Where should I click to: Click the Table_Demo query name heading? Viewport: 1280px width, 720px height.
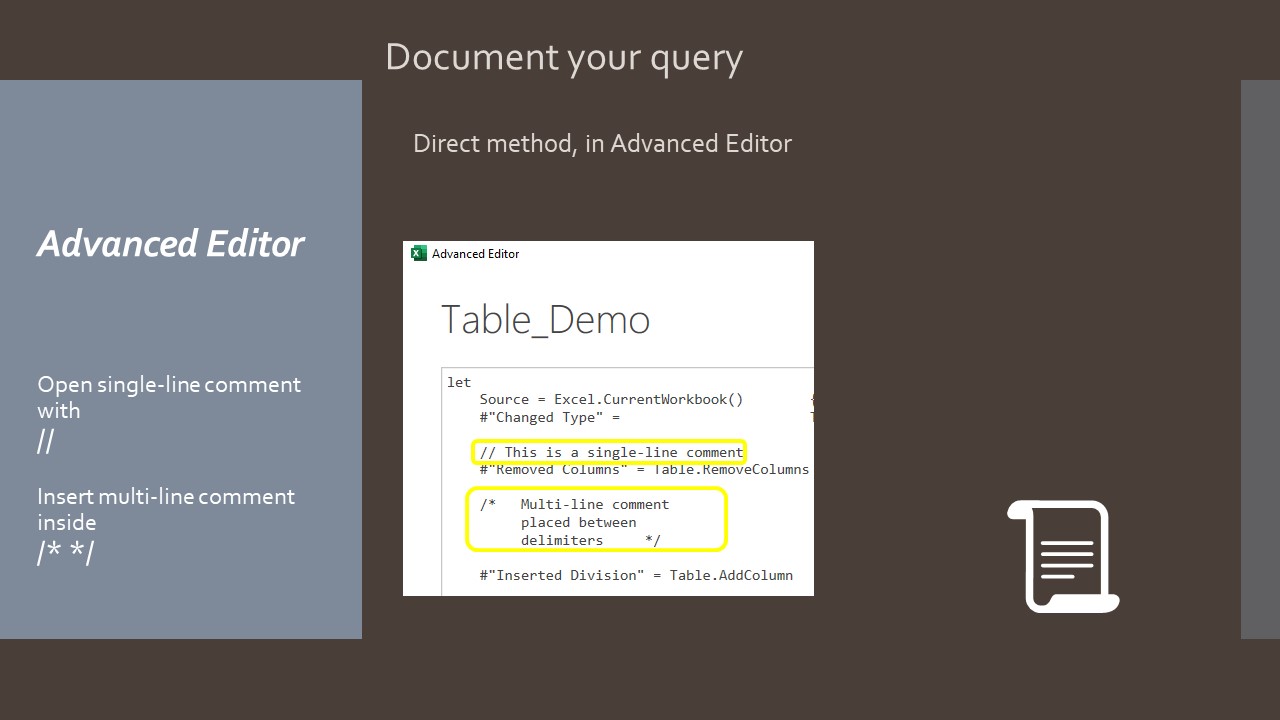tap(546, 319)
